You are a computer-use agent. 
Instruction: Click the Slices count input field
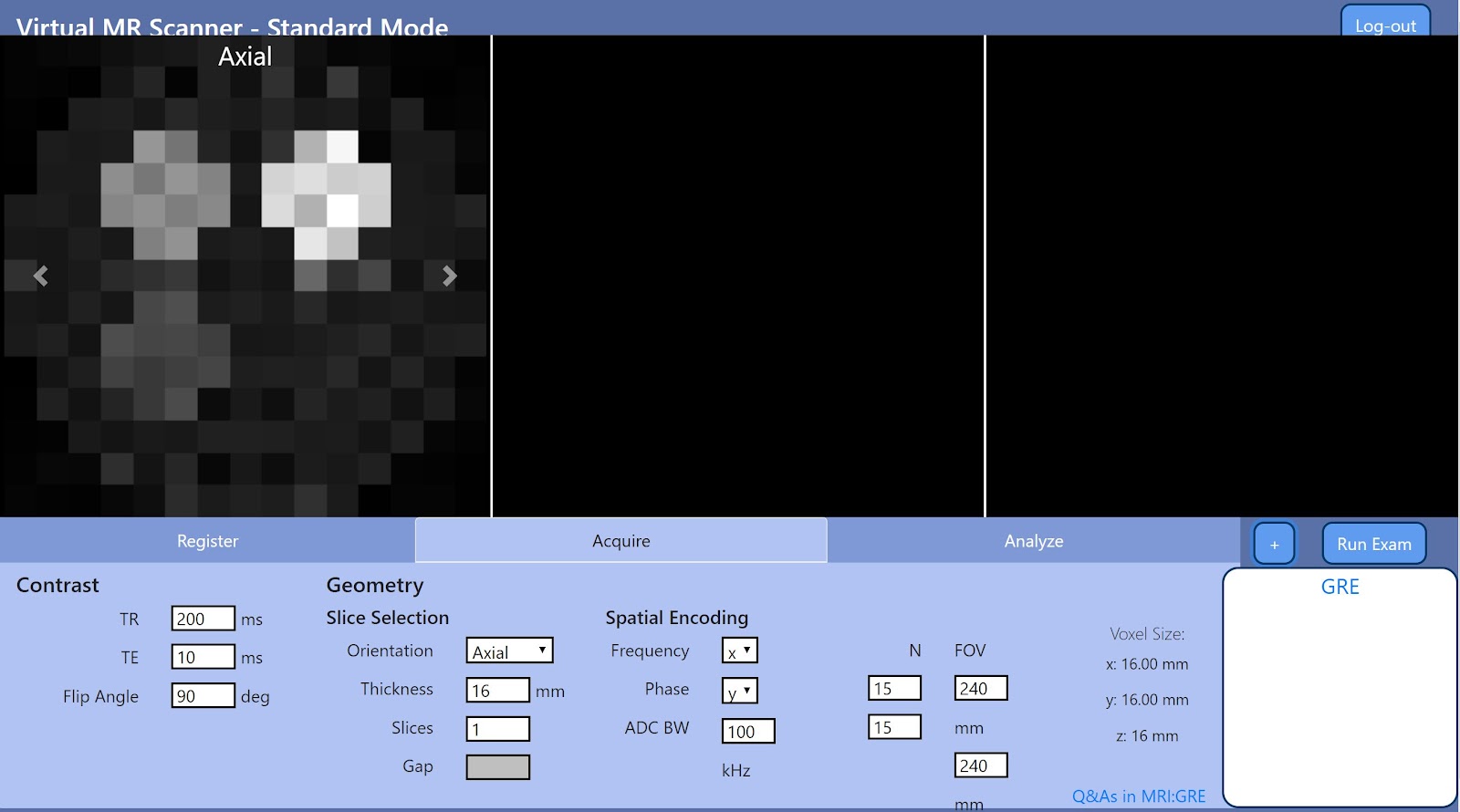coord(498,729)
